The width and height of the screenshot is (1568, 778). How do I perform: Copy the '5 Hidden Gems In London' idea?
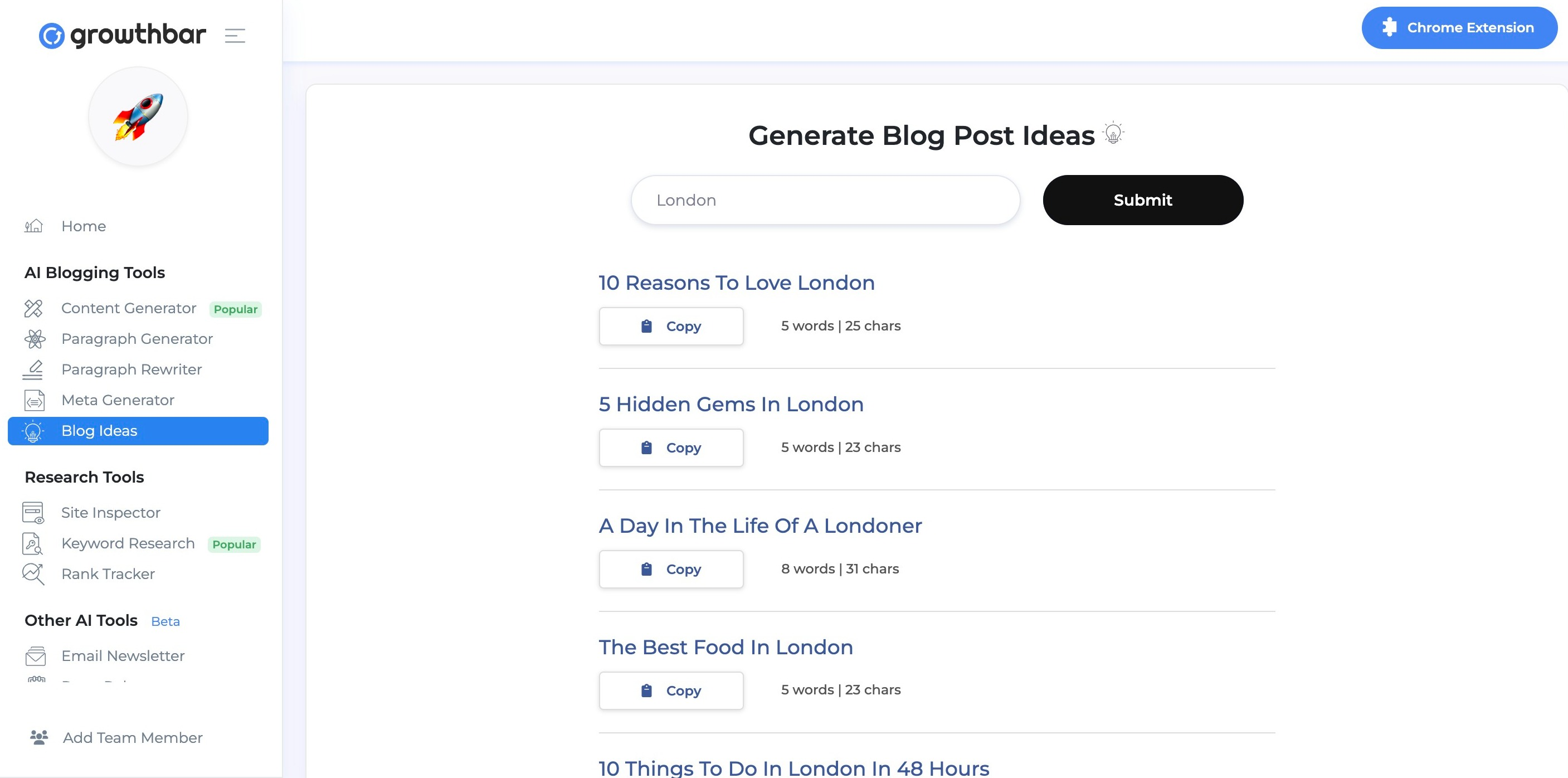point(671,448)
